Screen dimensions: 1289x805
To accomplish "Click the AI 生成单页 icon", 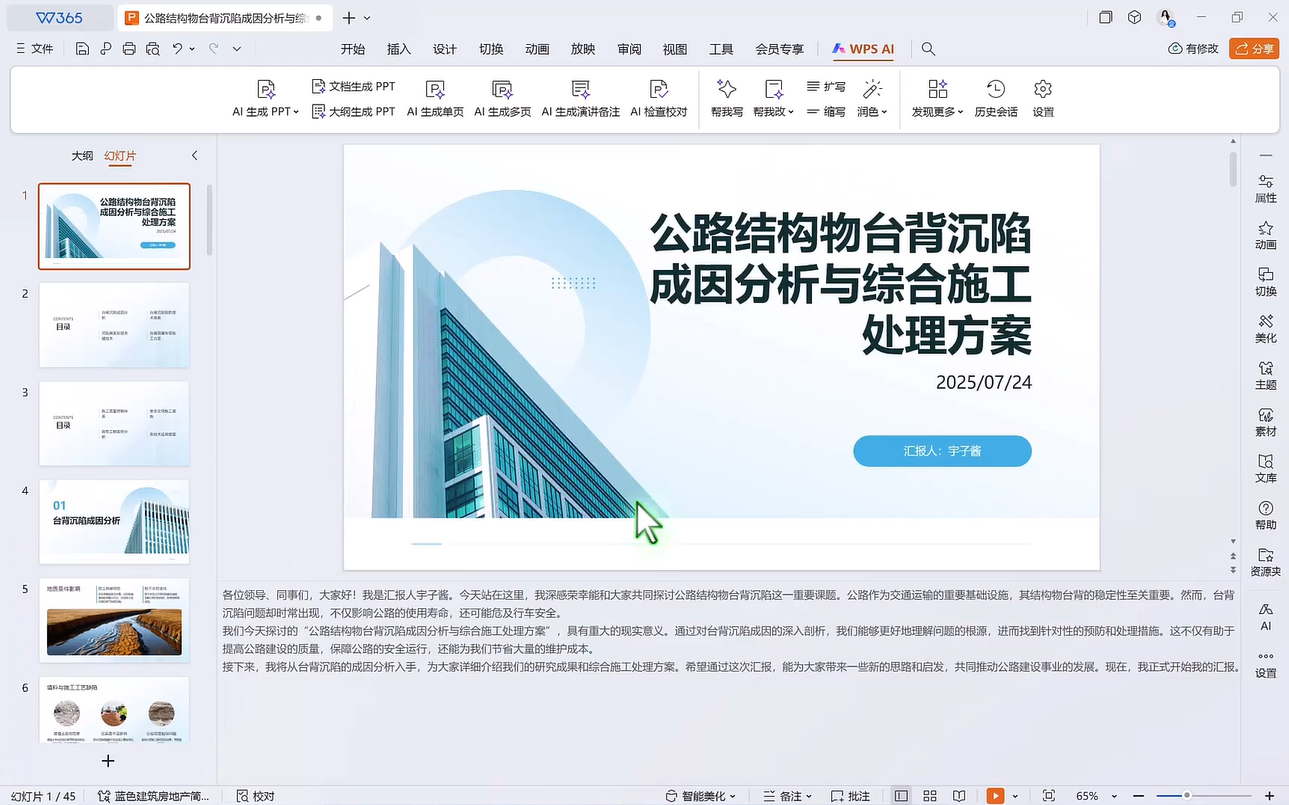I will (435, 90).
